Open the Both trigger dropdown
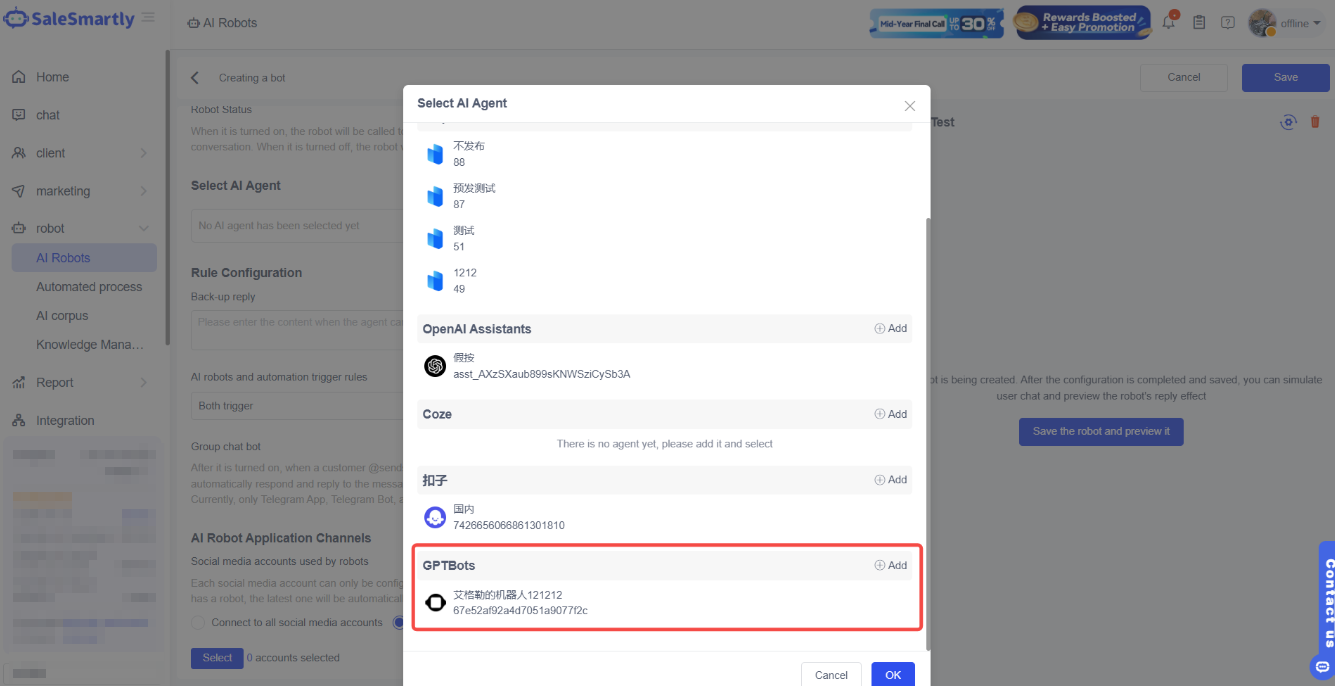Image resolution: width=1335 pixels, height=686 pixels. [298, 405]
